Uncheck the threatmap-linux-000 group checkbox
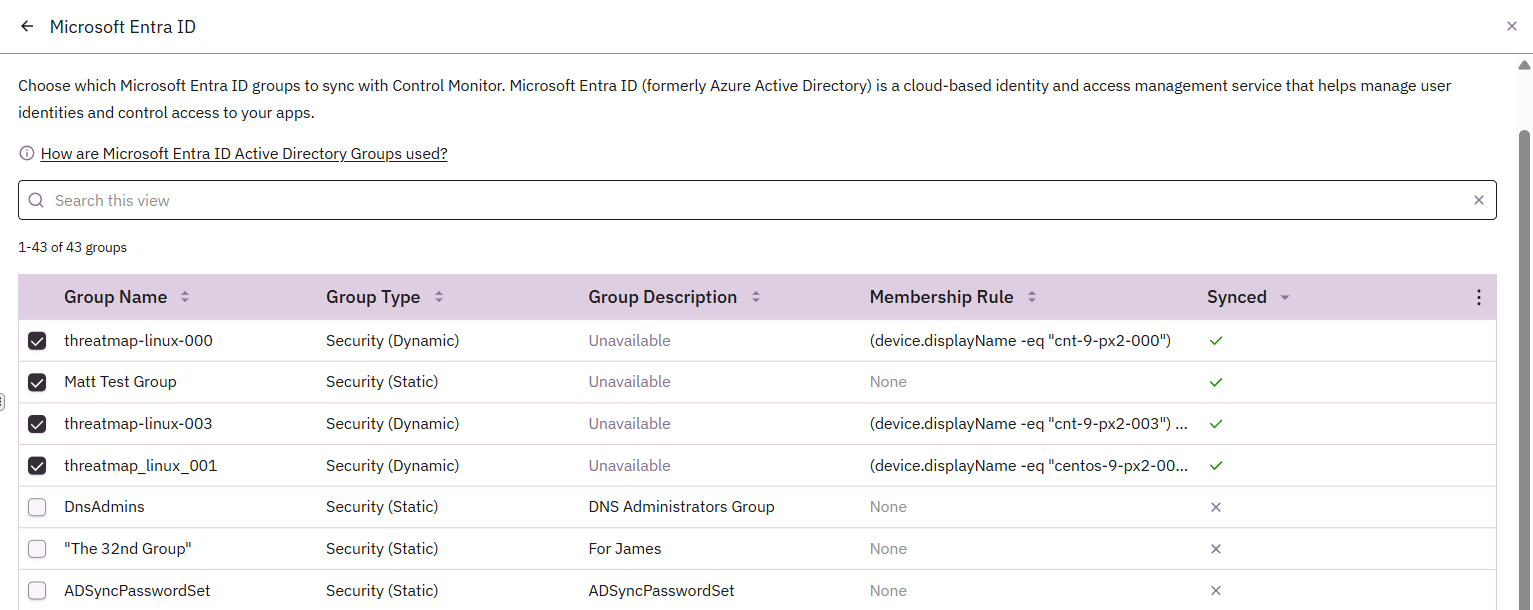The width and height of the screenshot is (1533, 610). pos(37,341)
